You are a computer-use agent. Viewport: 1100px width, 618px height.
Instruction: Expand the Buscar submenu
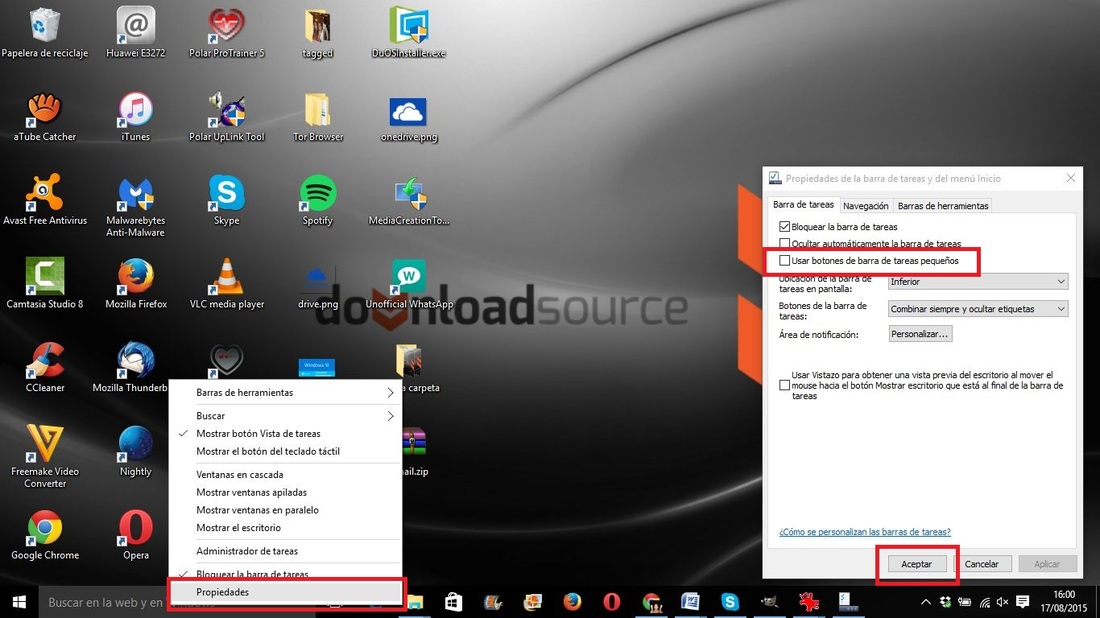tap(286, 416)
